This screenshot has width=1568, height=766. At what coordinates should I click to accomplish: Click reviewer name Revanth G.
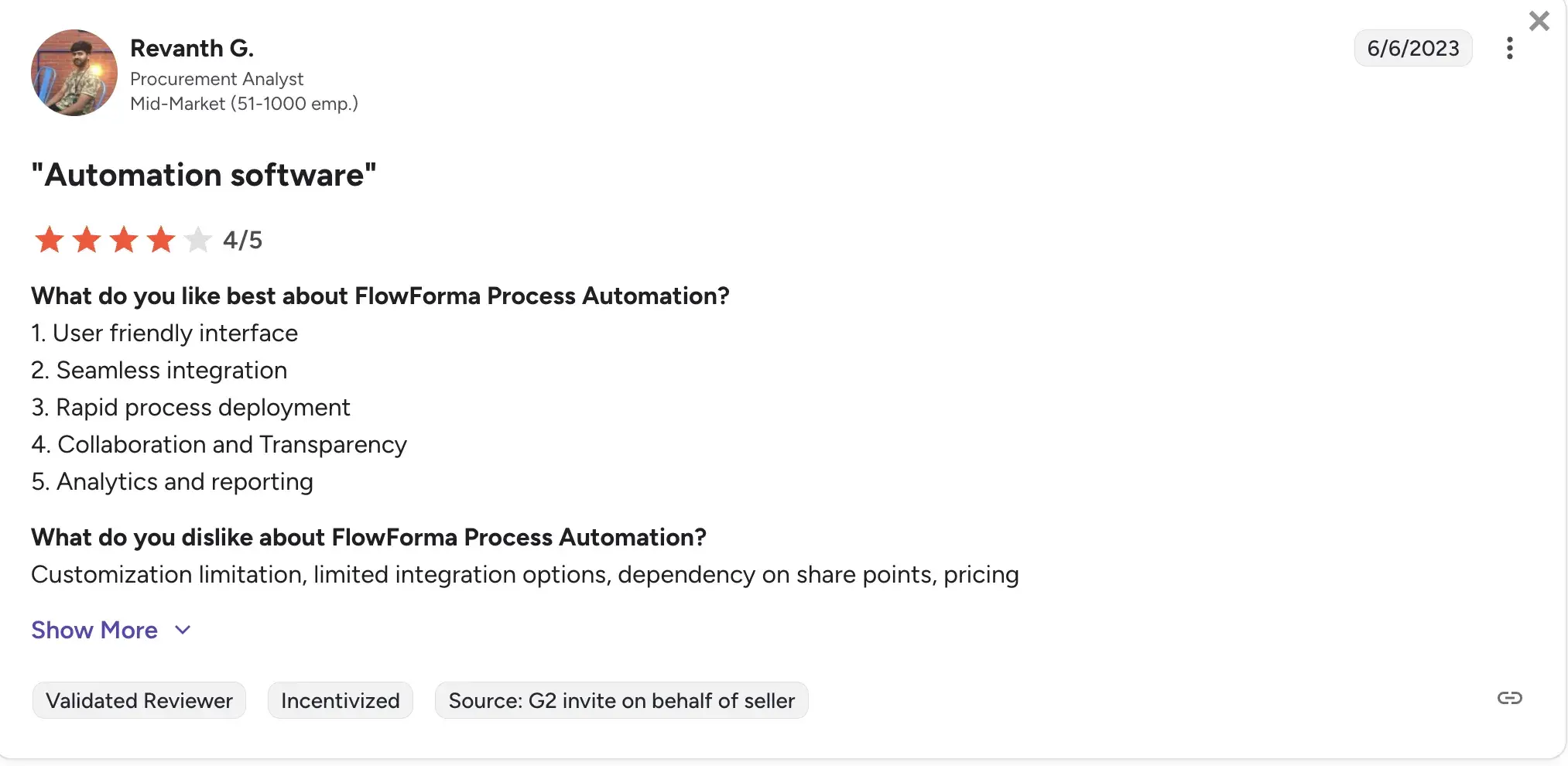192,48
